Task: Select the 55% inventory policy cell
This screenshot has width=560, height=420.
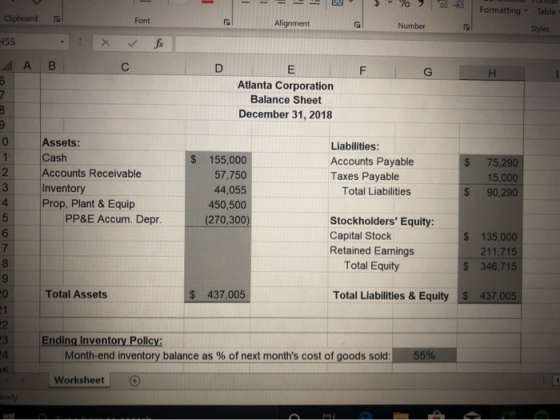Action: [424, 355]
